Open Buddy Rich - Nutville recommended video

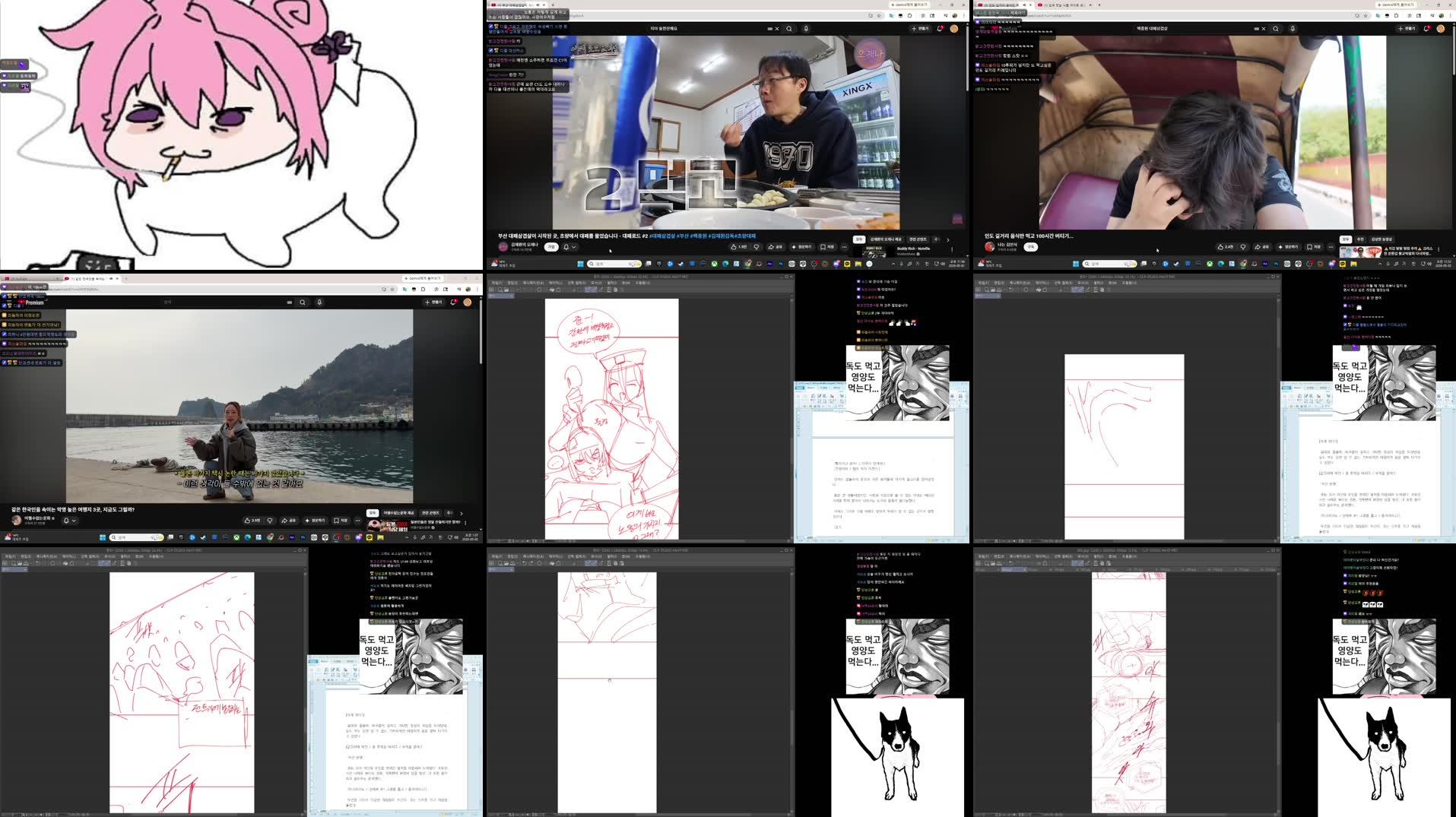click(x=912, y=249)
